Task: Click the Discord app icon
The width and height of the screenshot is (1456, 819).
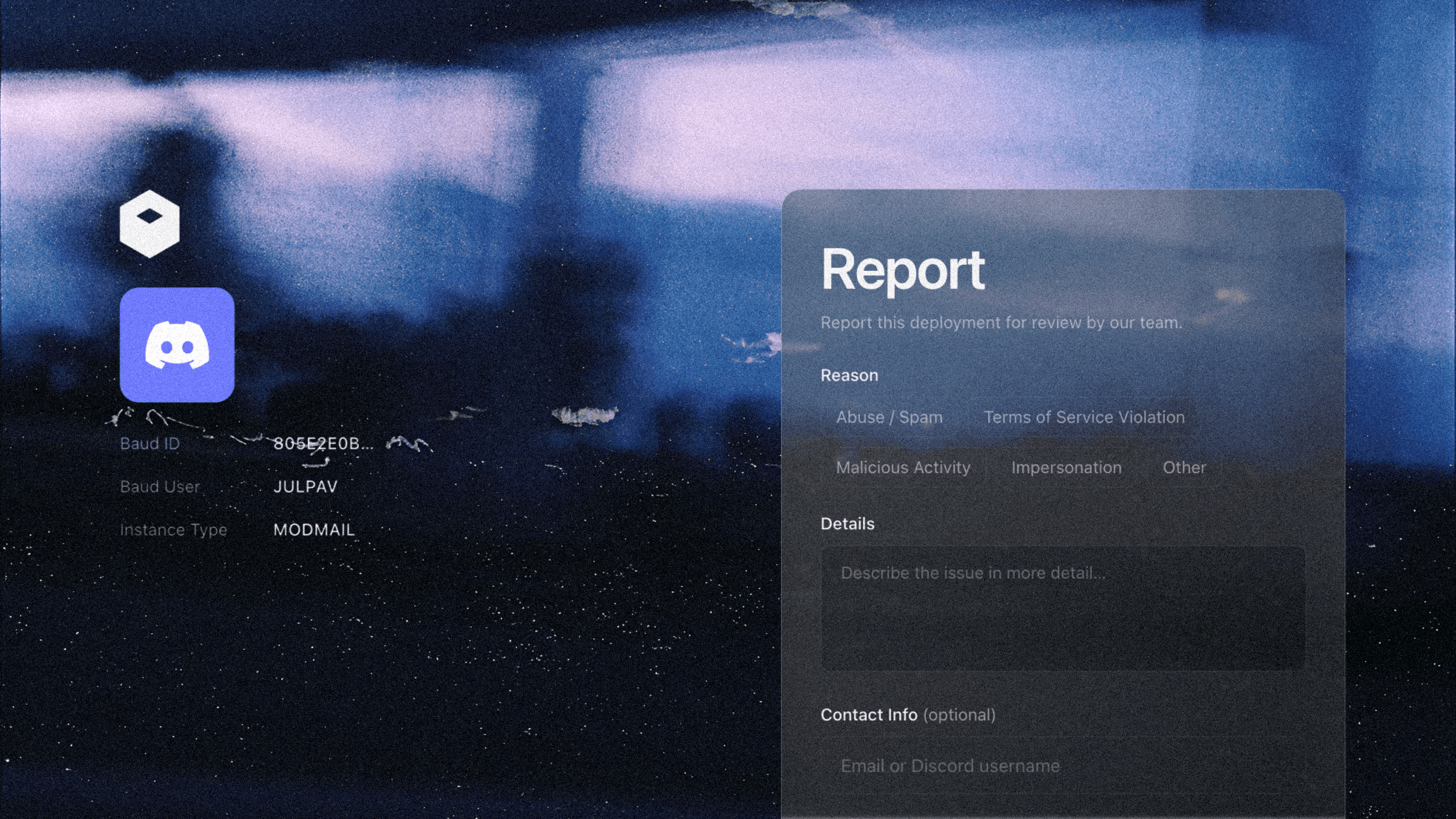Action: click(x=177, y=345)
